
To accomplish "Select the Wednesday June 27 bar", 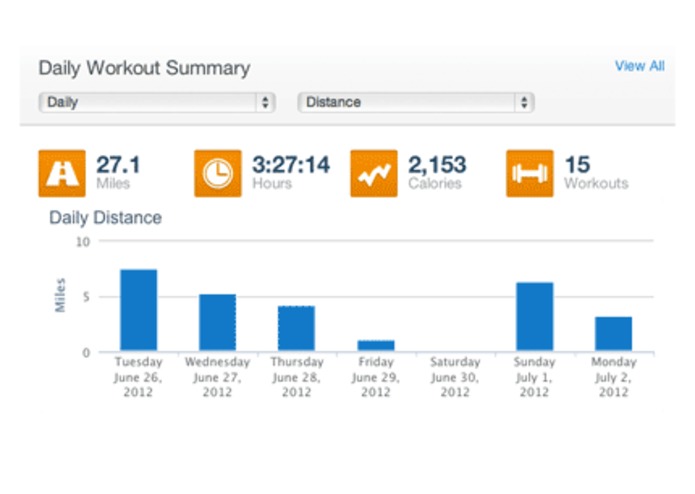I will 218,323.
